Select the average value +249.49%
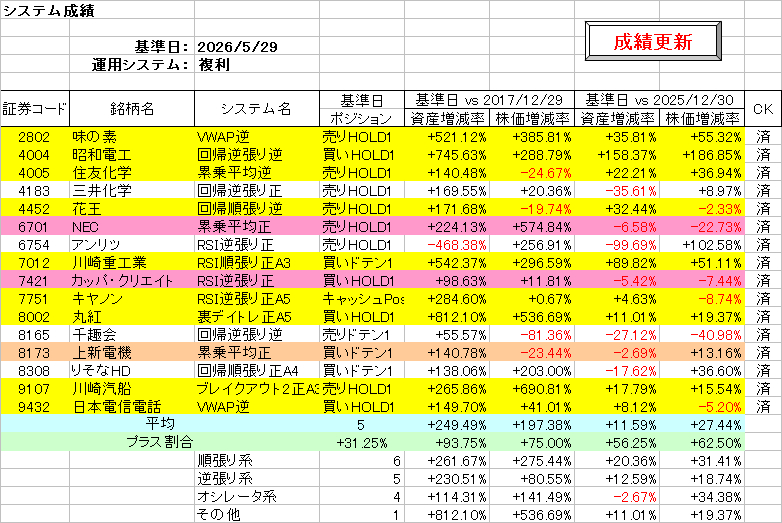 pyautogui.click(x=447, y=425)
